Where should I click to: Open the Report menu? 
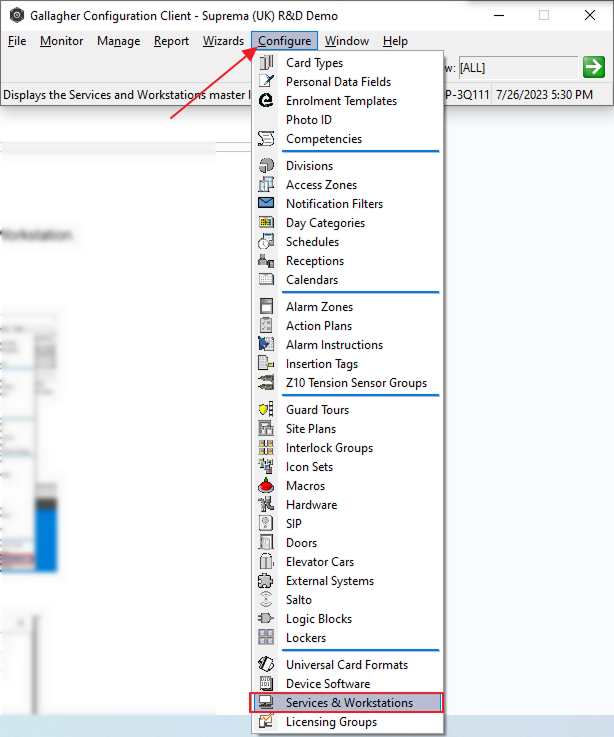click(x=171, y=41)
